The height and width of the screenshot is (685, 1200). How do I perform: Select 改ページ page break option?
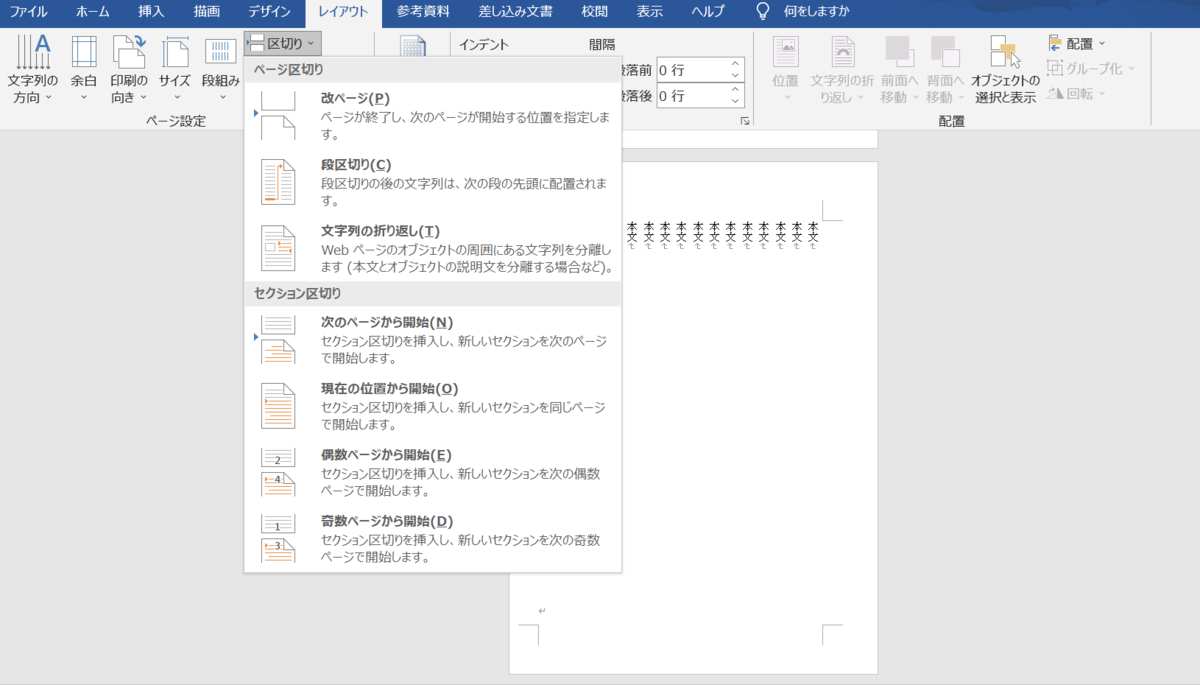(x=432, y=115)
